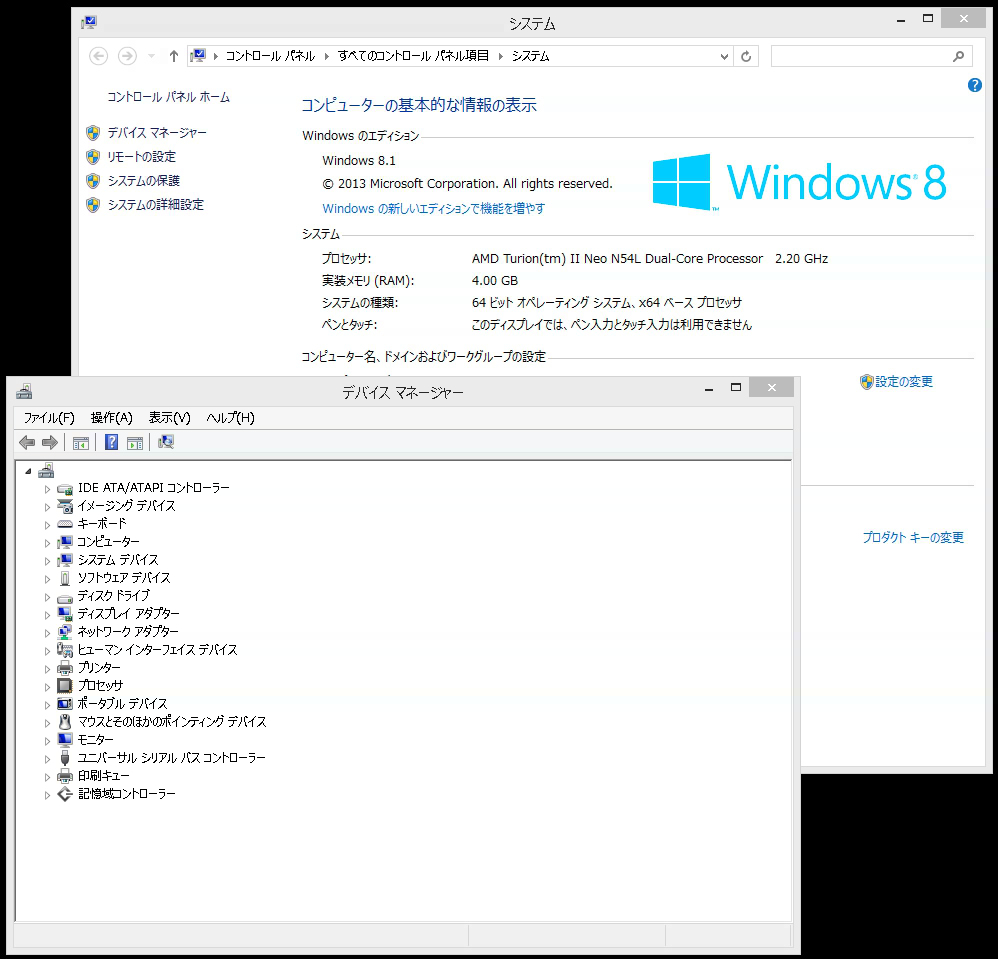
Task: Click the network adapter category icon
Action: coord(65,632)
